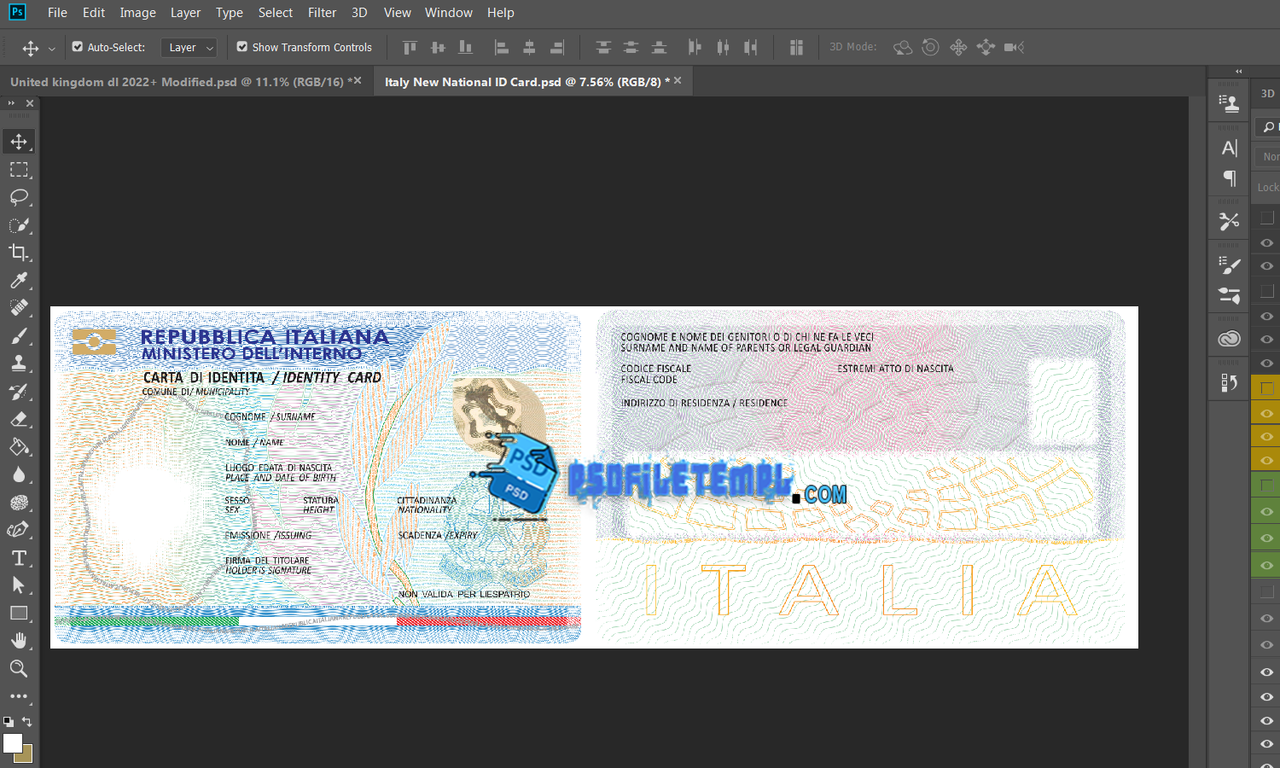Open the layer blend mode dropdown

point(1269,156)
